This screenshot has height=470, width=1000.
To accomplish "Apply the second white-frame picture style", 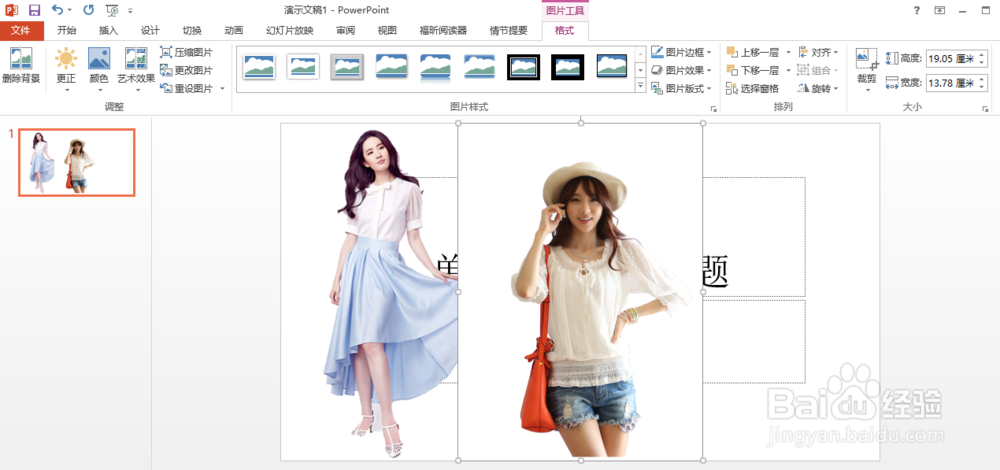I will pos(303,66).
